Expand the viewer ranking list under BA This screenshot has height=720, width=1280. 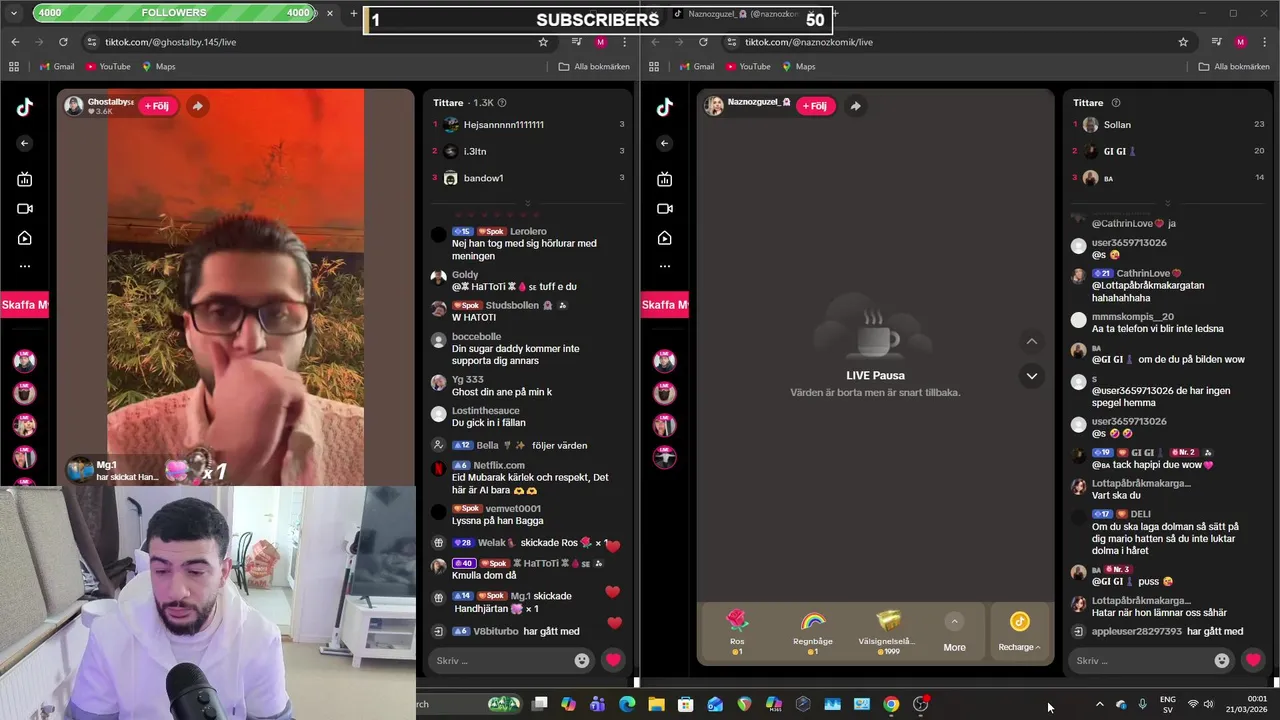1167,203
